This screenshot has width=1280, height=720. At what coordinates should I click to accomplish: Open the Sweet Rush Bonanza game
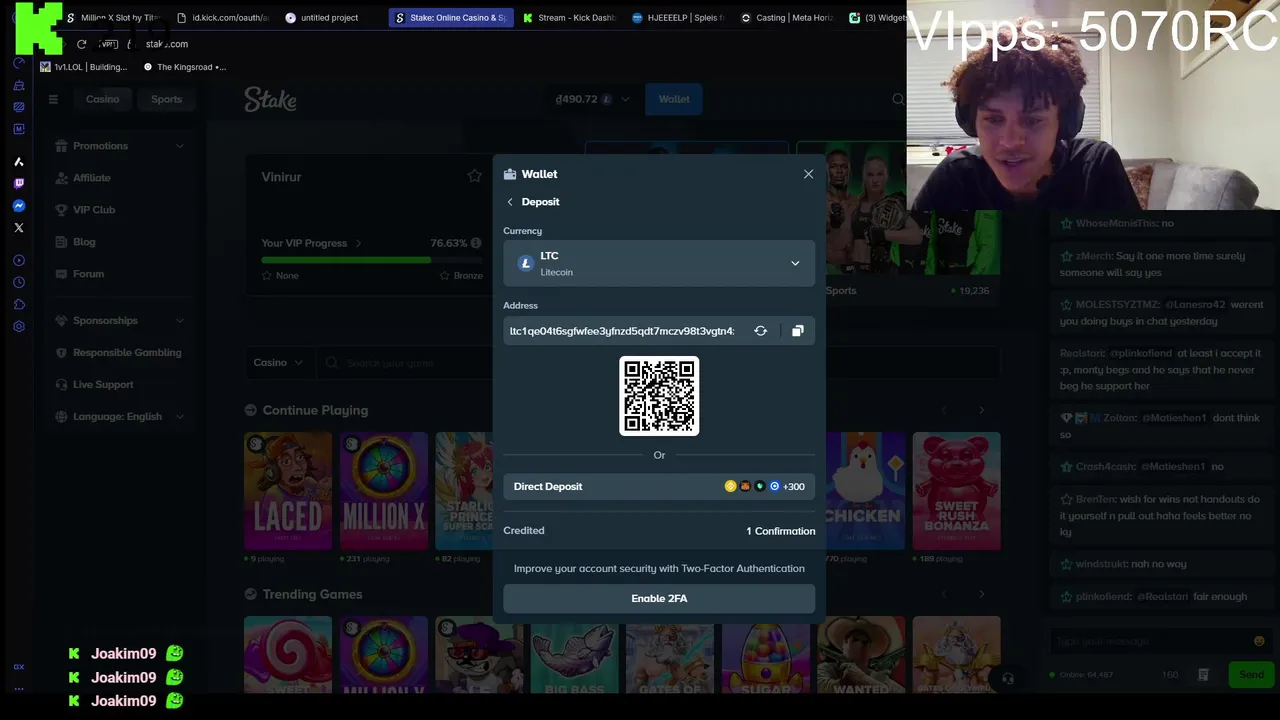[x=956, y=491]
